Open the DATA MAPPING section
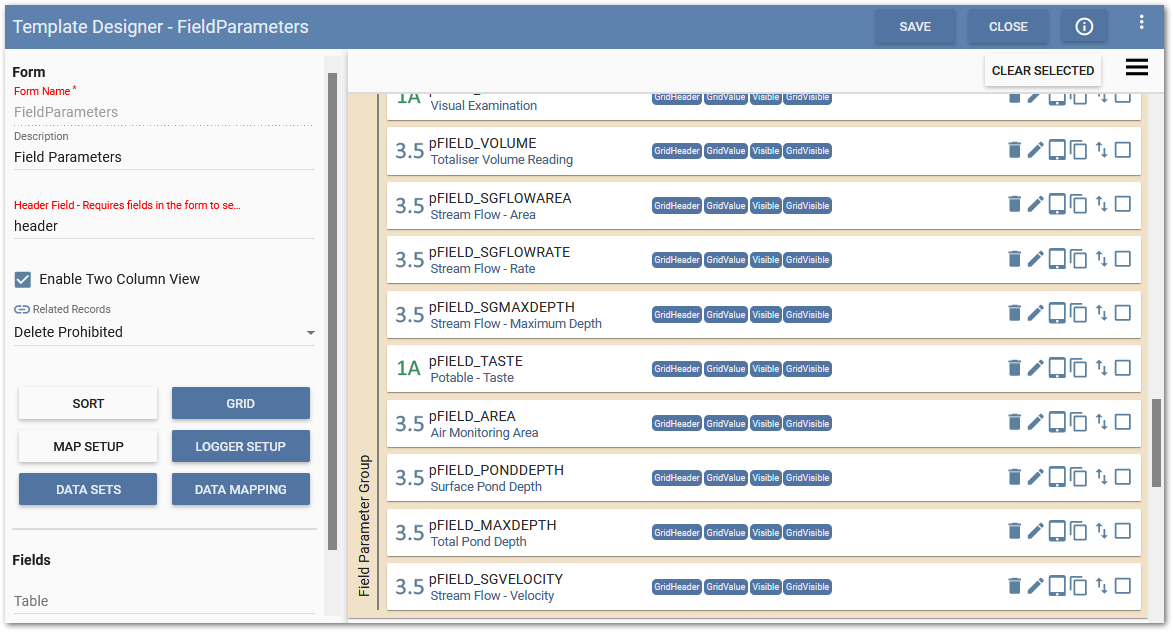Viewport: 1173px width, 632px height. click(240, 489)
